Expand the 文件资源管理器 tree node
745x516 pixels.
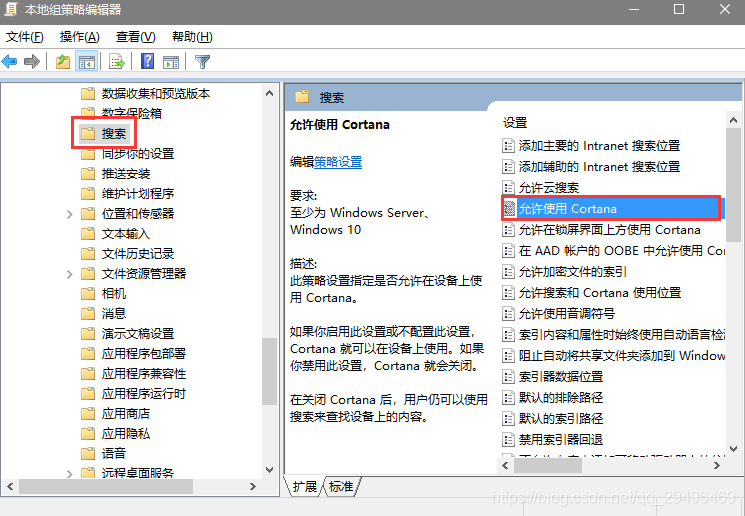point(69,274)
